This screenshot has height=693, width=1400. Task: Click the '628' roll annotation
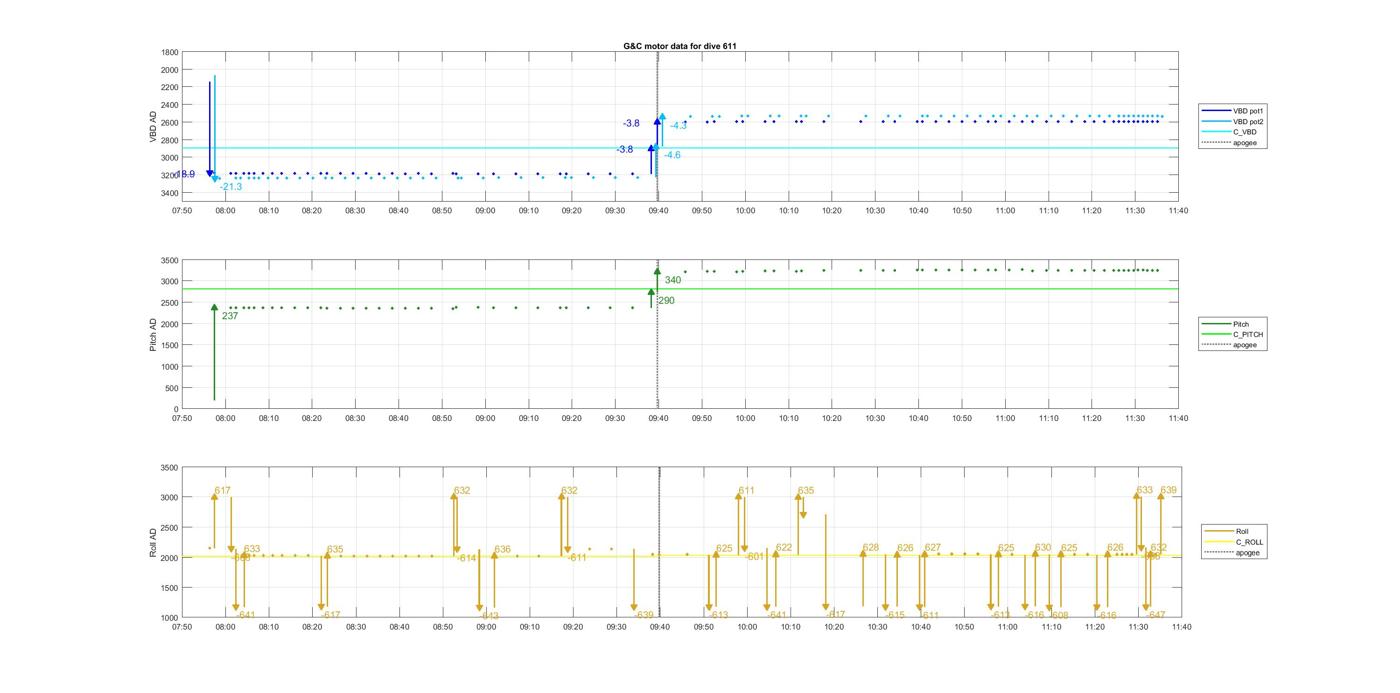click(871, 548)
